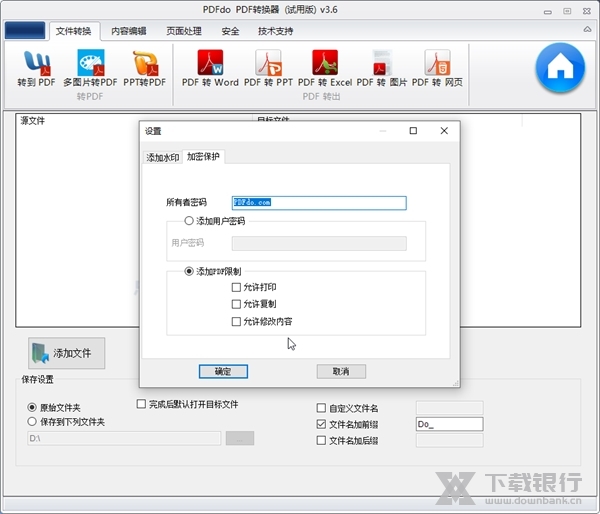Enable 允许复制 checkbox
Screen dimensions: 600x514
236,304
